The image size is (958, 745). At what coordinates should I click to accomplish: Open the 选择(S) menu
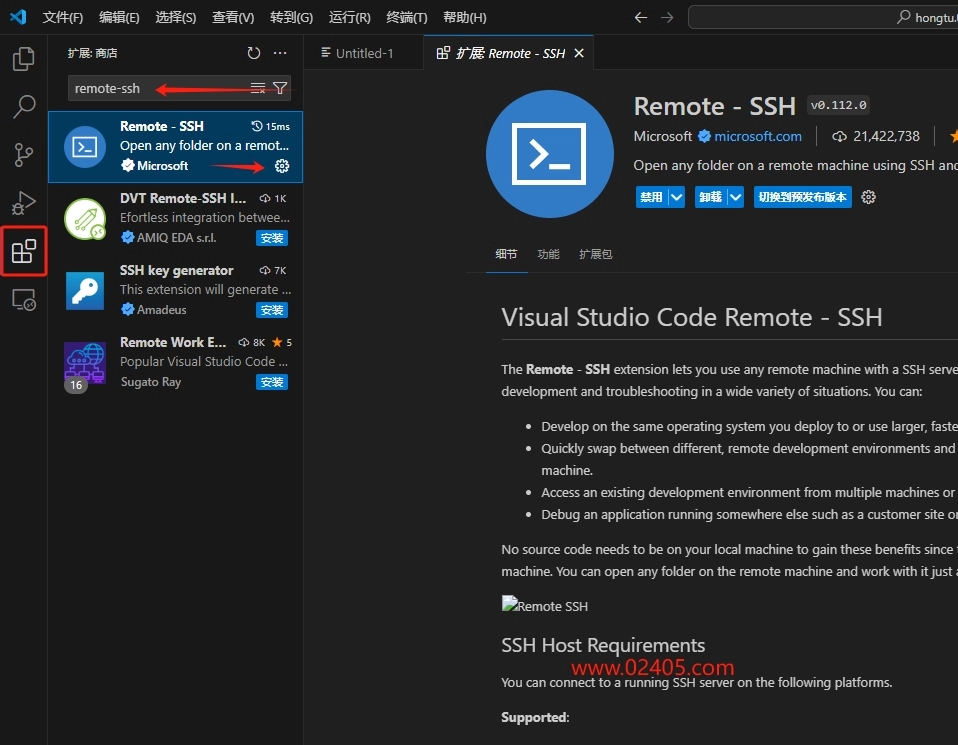coord(175,17)
